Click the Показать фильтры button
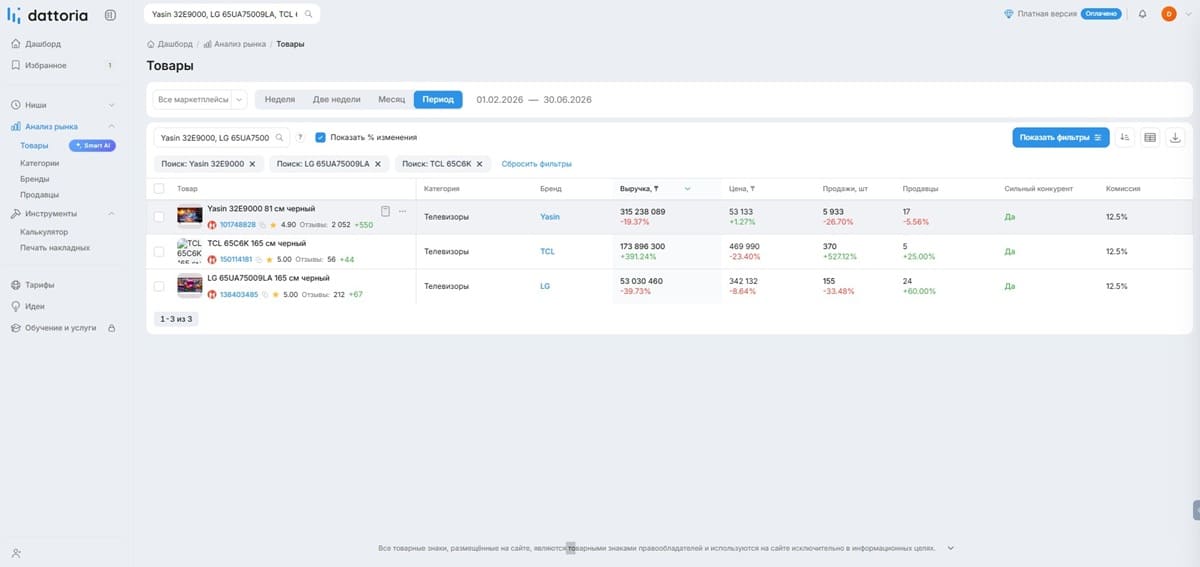Viewport: 1200px width, 567px height. (x=1060, y=137)
